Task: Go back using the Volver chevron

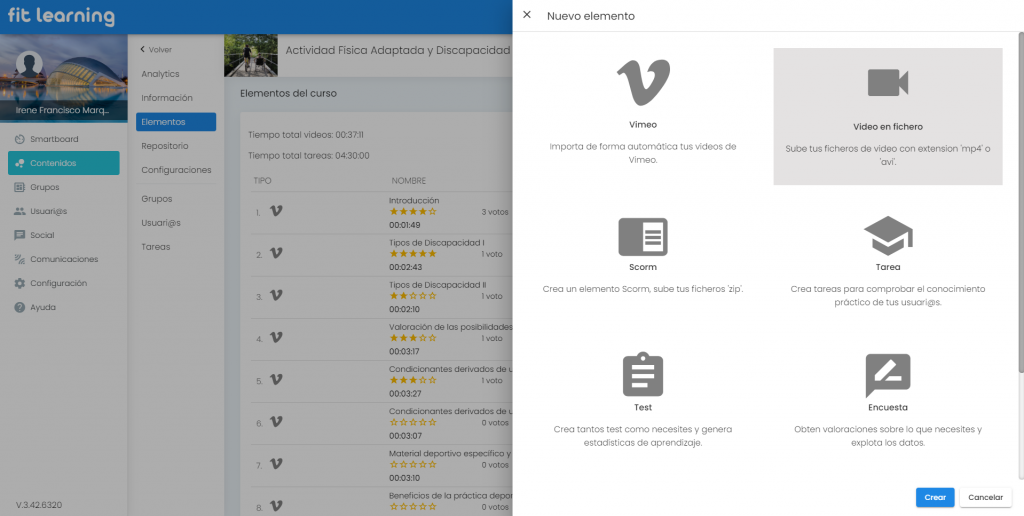Action: (x=143, y=49)
